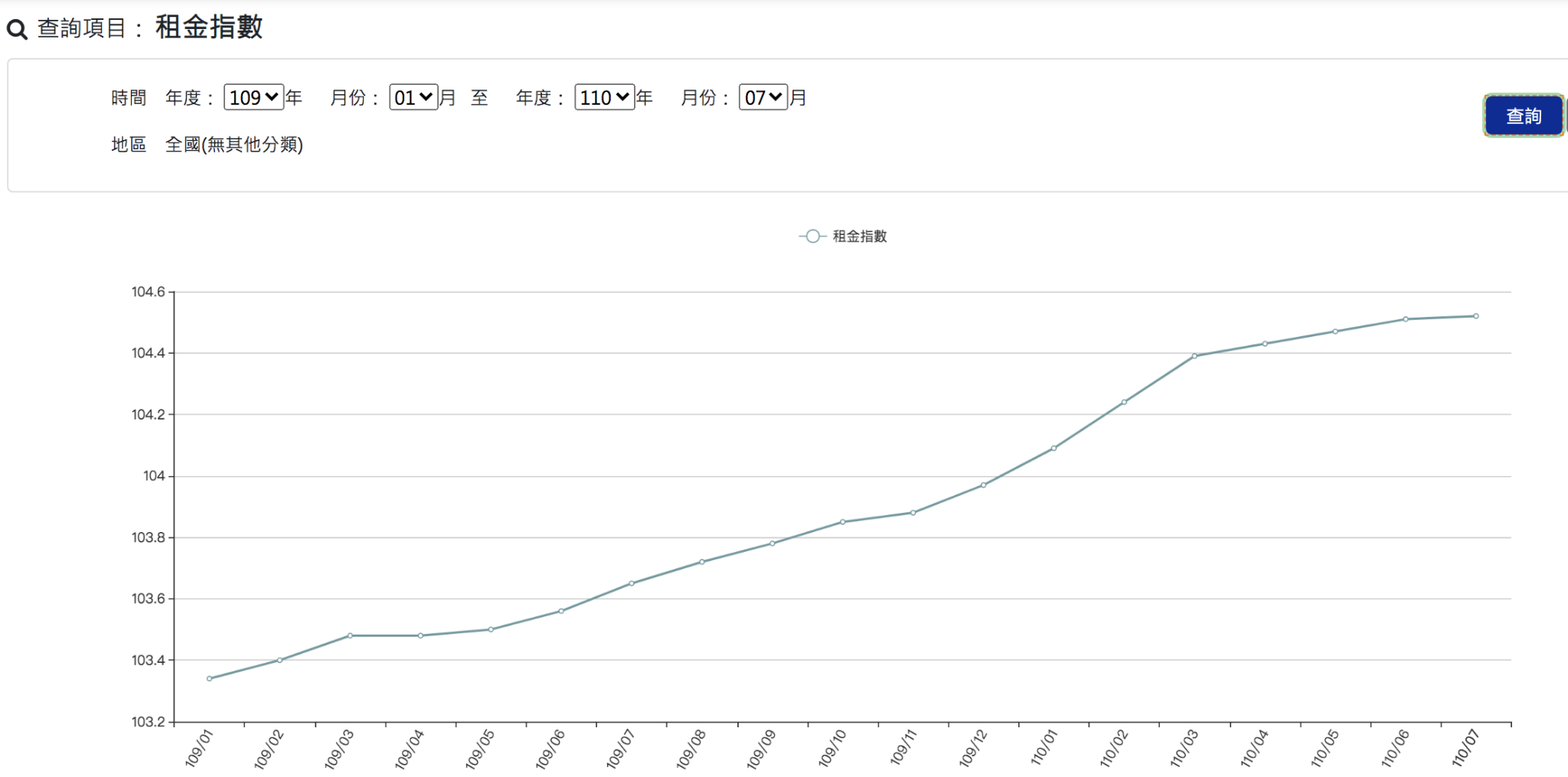Open the start month dropdown showing 01
Image resolution: width=1568 pixels, height=777 pixels.
coord(413,97)
